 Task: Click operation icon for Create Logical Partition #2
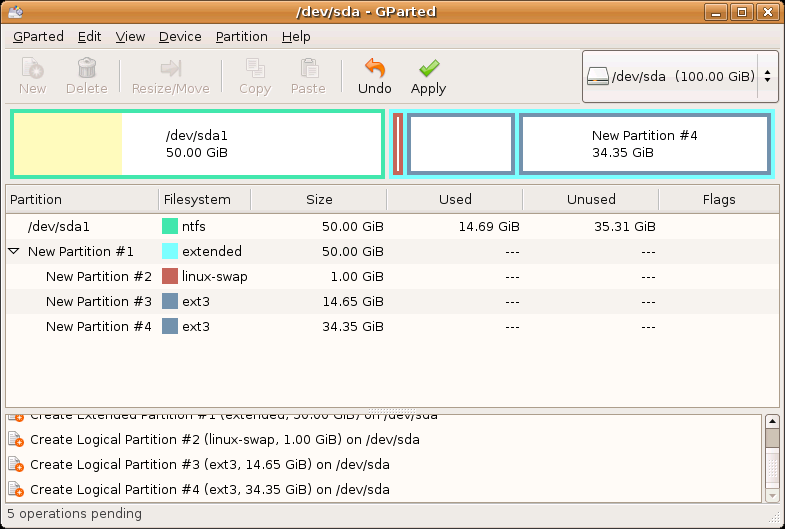[x=16, y=439]
